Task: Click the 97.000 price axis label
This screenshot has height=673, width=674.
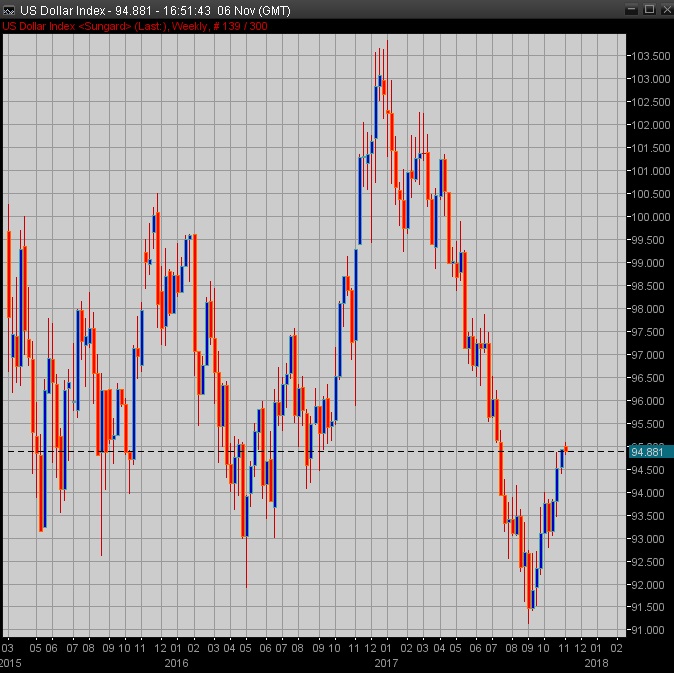Action: (x=650, y=355)
